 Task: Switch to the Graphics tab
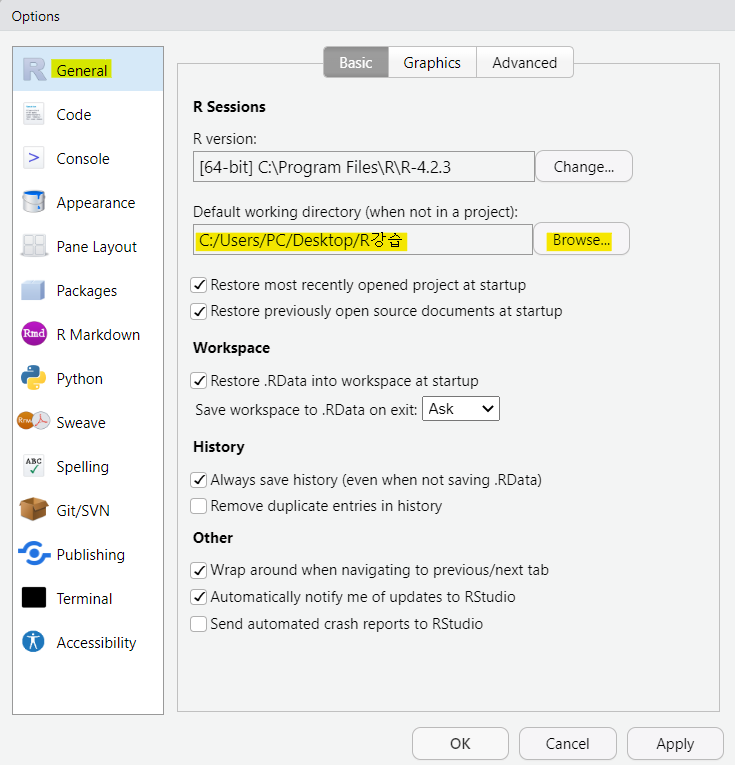pyautogui.click(x=432, y=62)
